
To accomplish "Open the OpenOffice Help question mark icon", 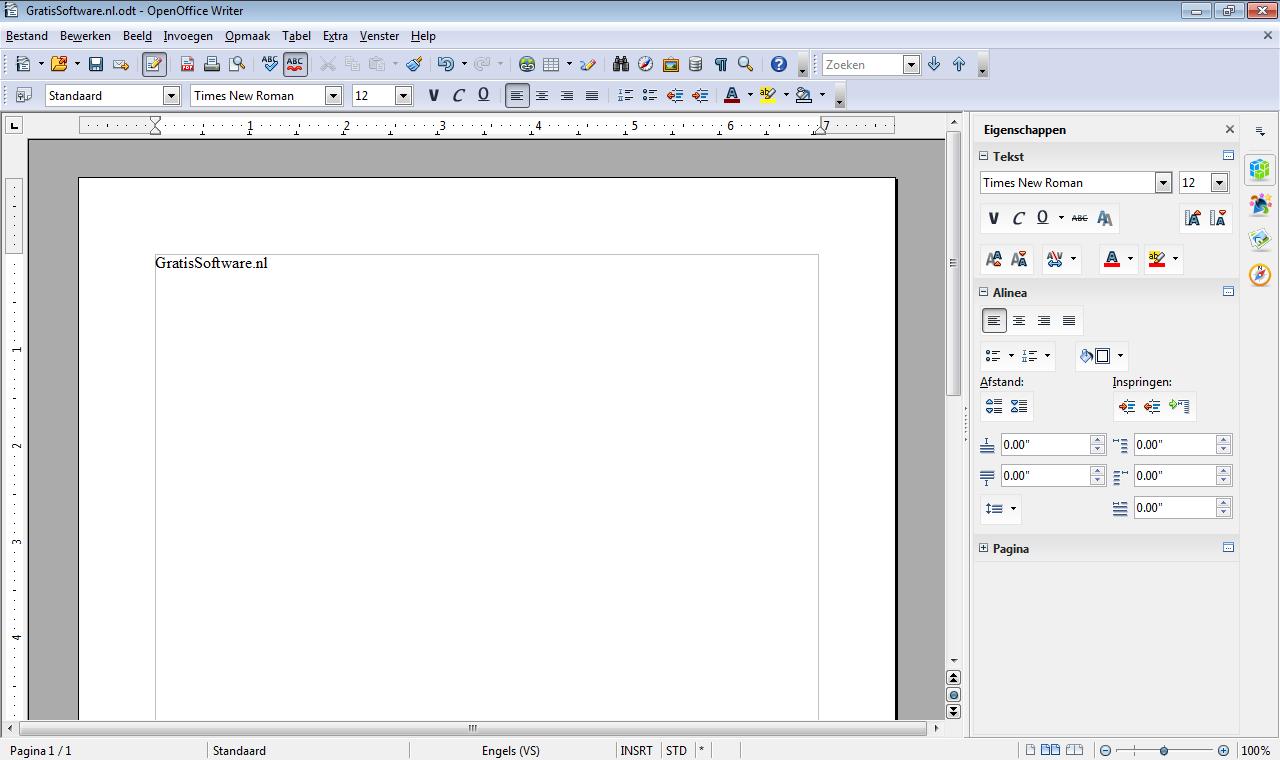I will 779,64.
